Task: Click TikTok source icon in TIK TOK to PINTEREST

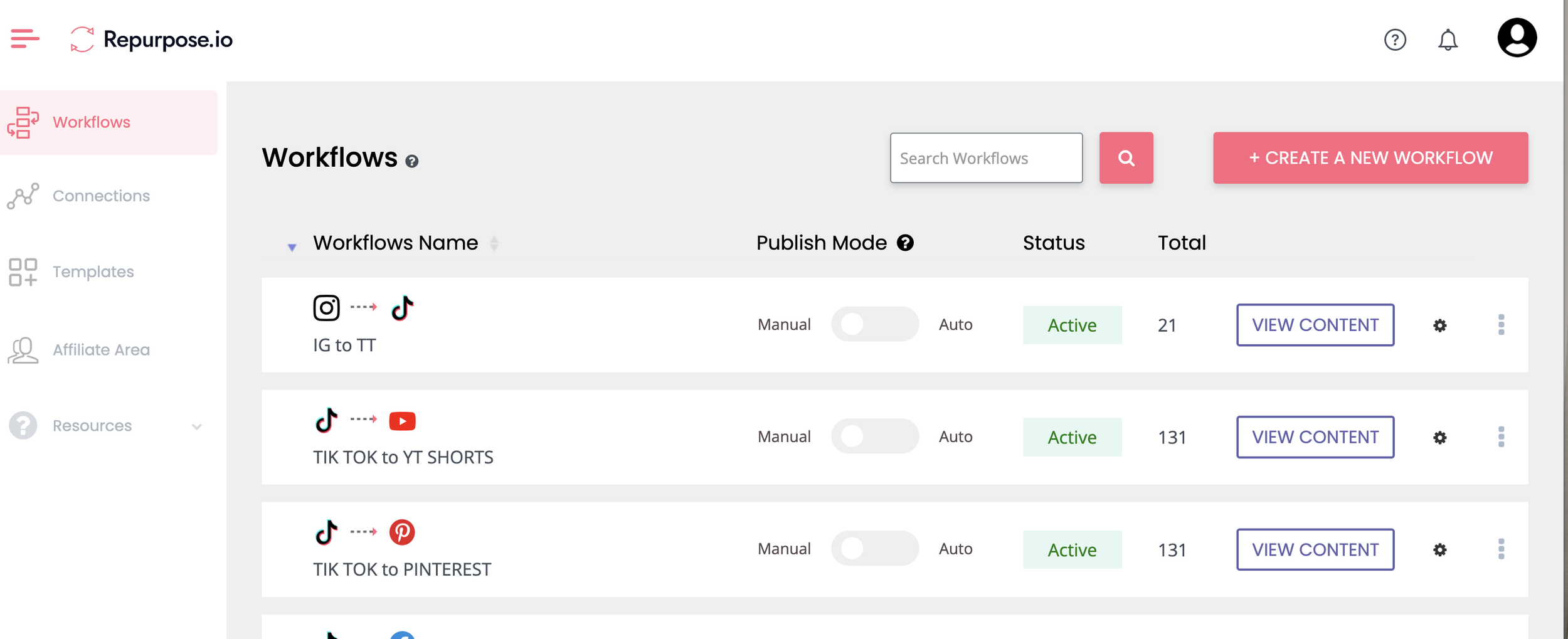Action: (326, 532)
